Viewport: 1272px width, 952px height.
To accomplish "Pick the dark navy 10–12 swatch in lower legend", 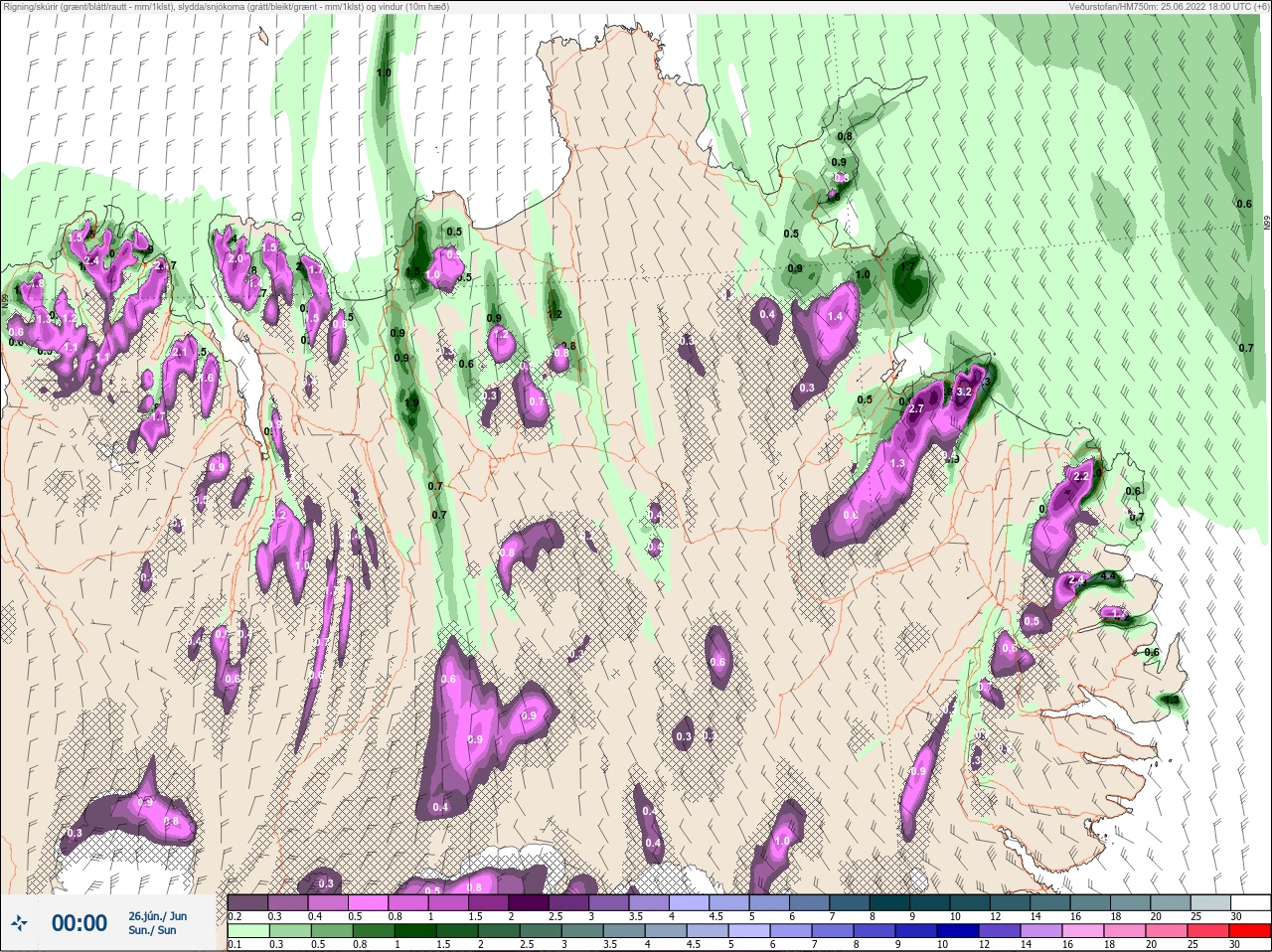I will (x=958, y=931).
